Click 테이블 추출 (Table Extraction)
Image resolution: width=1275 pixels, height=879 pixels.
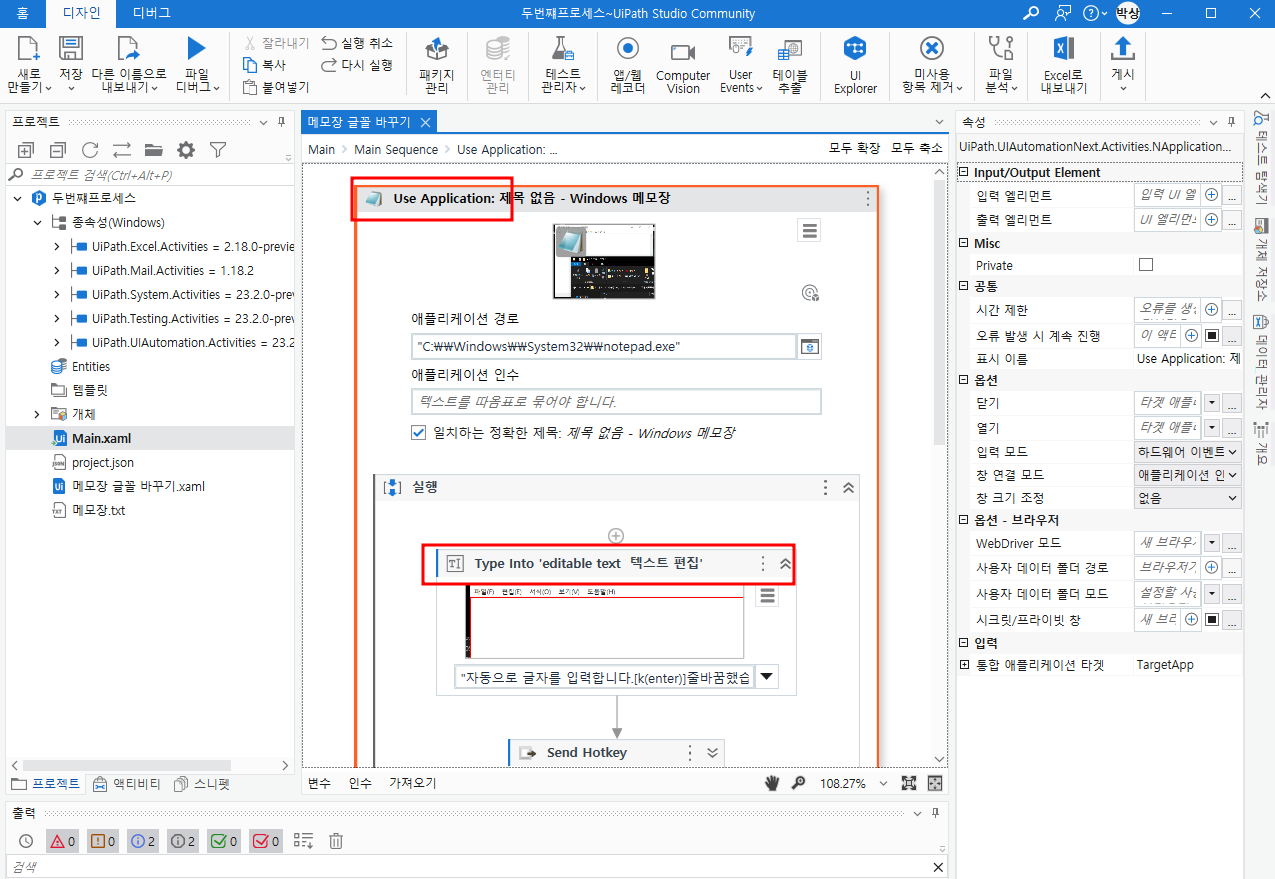click(x=790, y=66)
